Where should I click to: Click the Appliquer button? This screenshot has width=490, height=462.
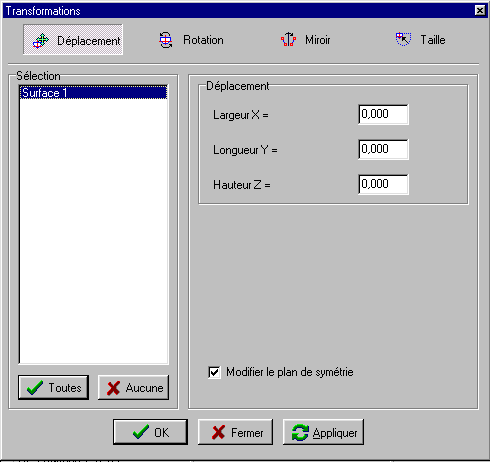pyautogui.click(x=323, y=432)
